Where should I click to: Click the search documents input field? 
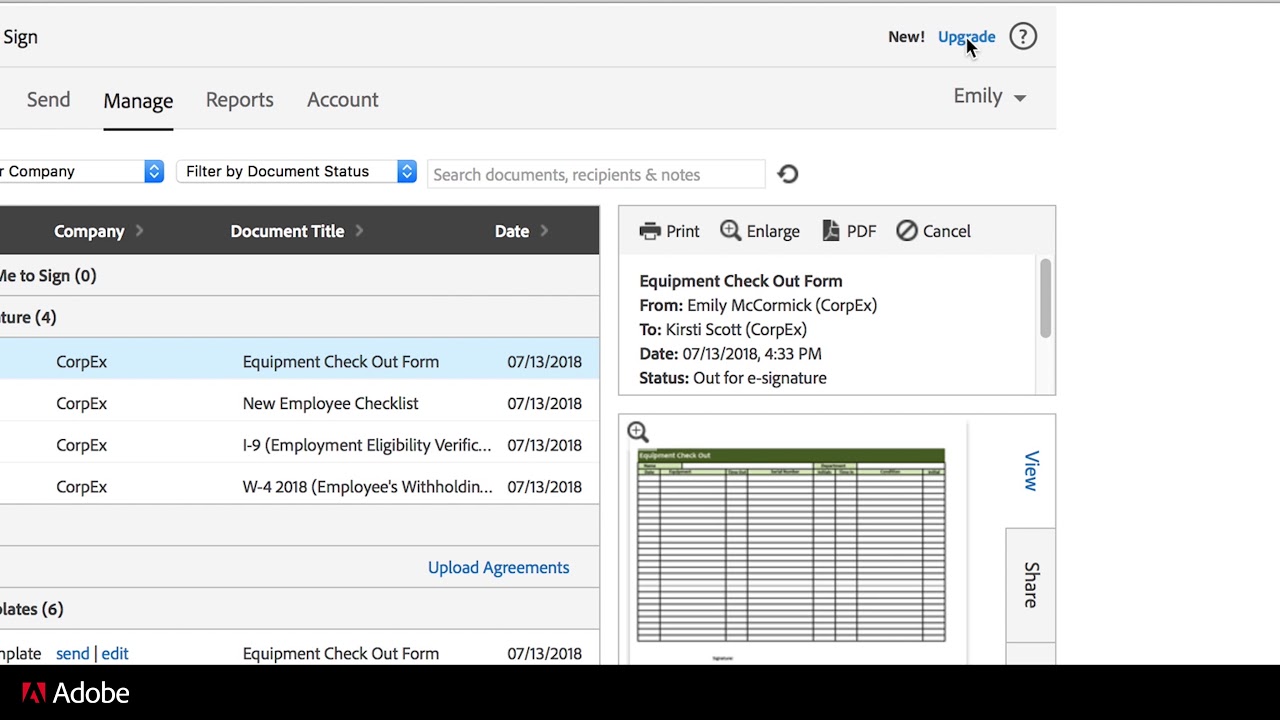click(596, 175)
